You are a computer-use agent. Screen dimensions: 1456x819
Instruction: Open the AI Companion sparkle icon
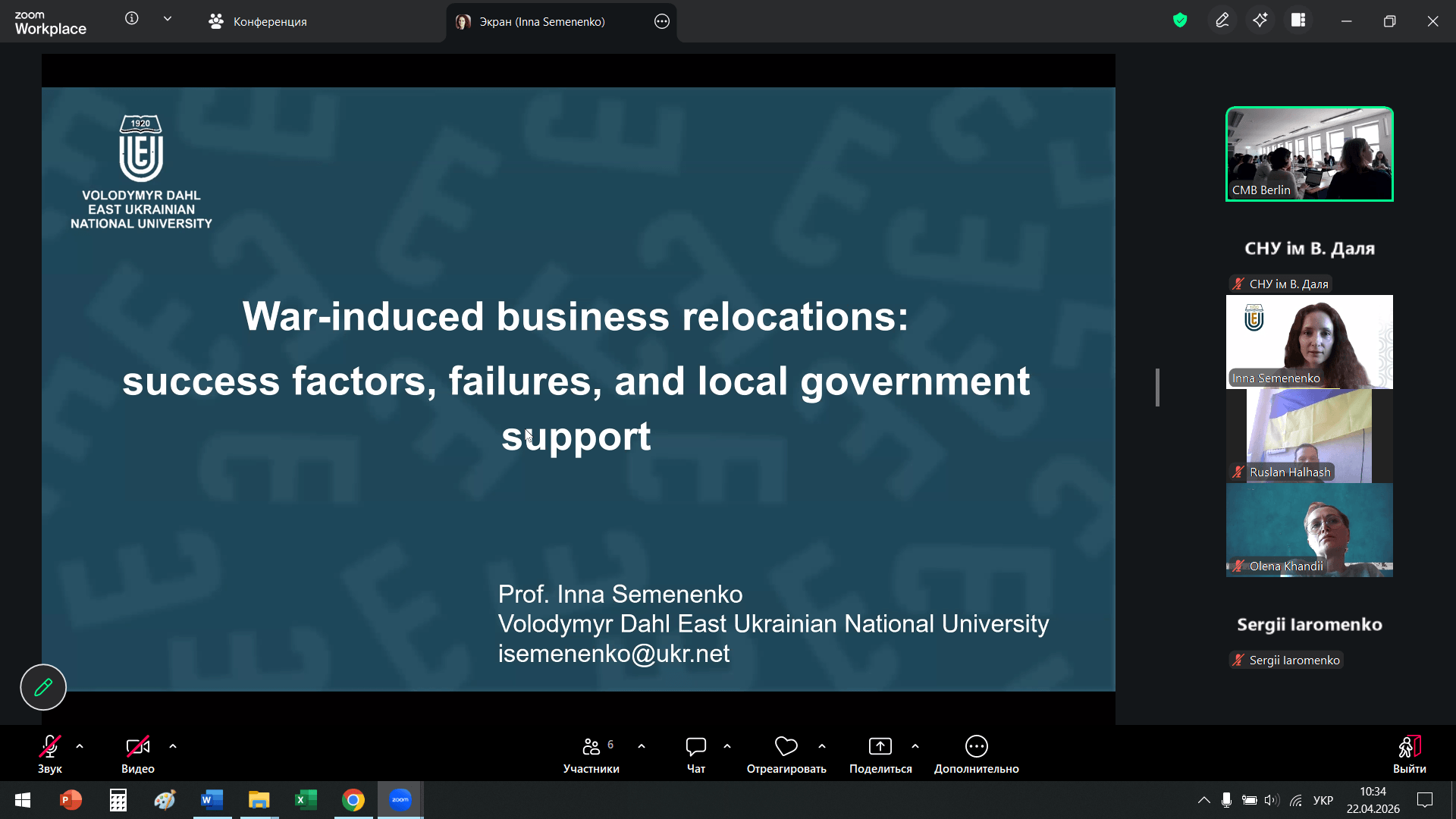tap(1260, 20)
